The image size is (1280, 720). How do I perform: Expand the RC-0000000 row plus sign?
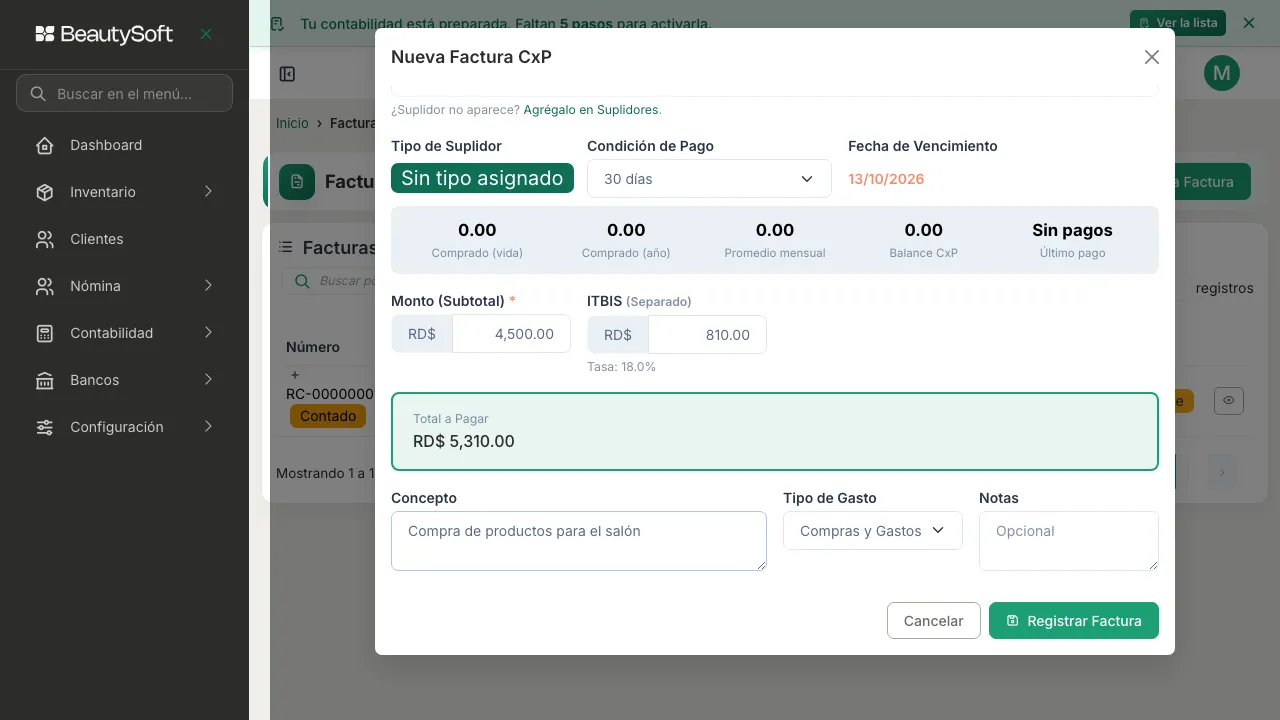point(295,375)
